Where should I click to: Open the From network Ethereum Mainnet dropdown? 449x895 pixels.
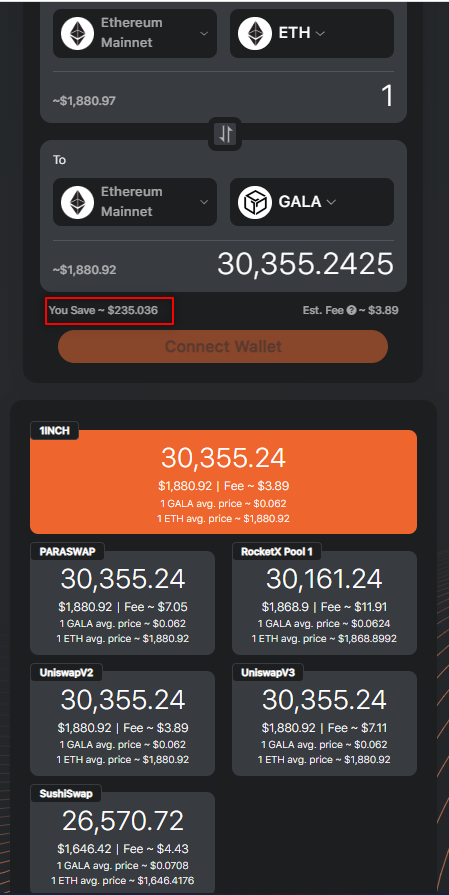[x=135, y=33]
